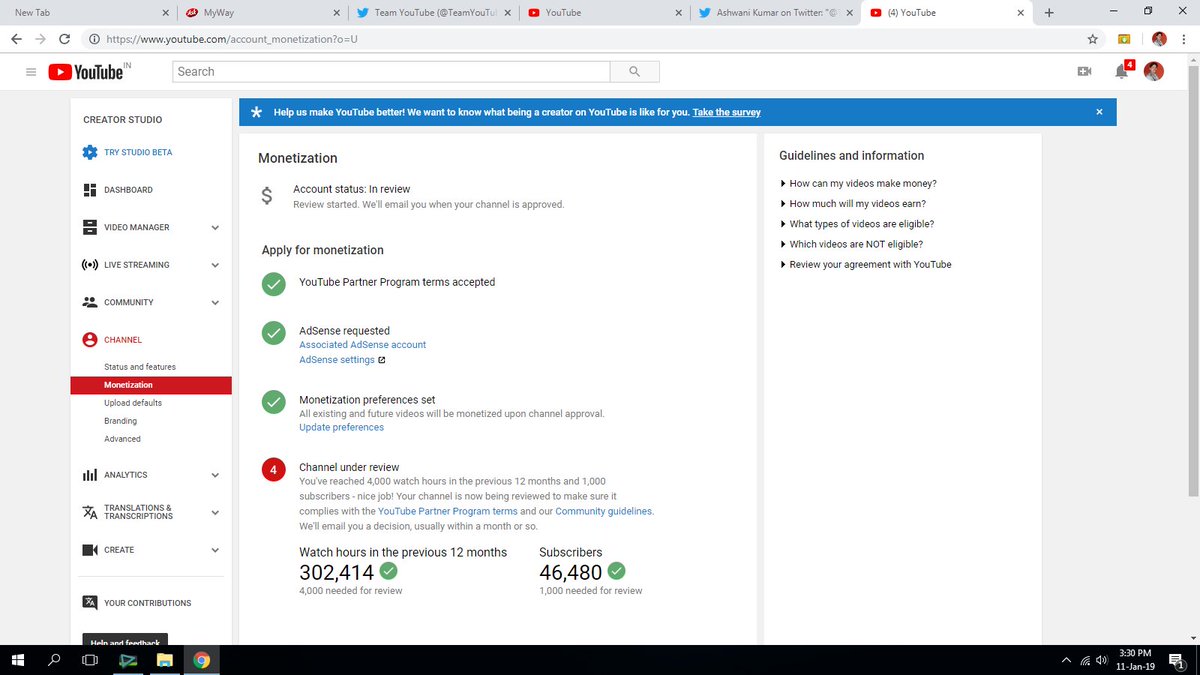Expand the Translations & Transcriptions section
Viewport: 1200px width, 675px height.
click(x=215, y=513)
